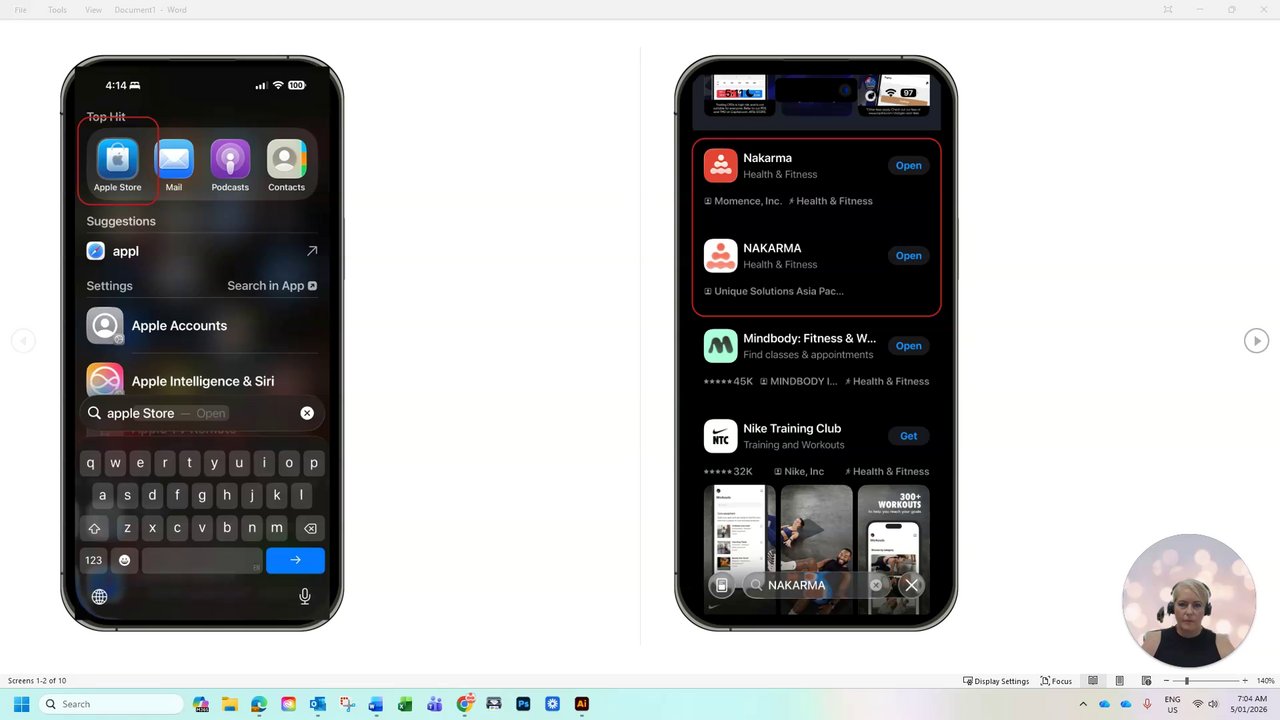Tap the Apple Store app icon
The image size is (1280, 720).
pos(117,159)
